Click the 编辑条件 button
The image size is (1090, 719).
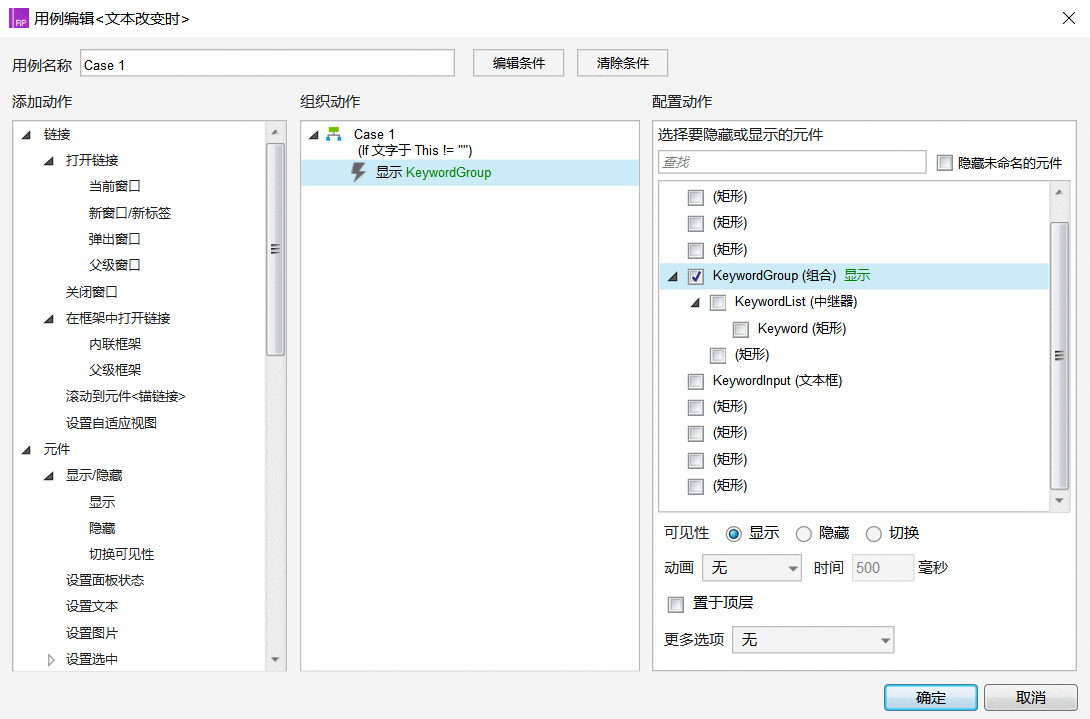click(519, 63)
